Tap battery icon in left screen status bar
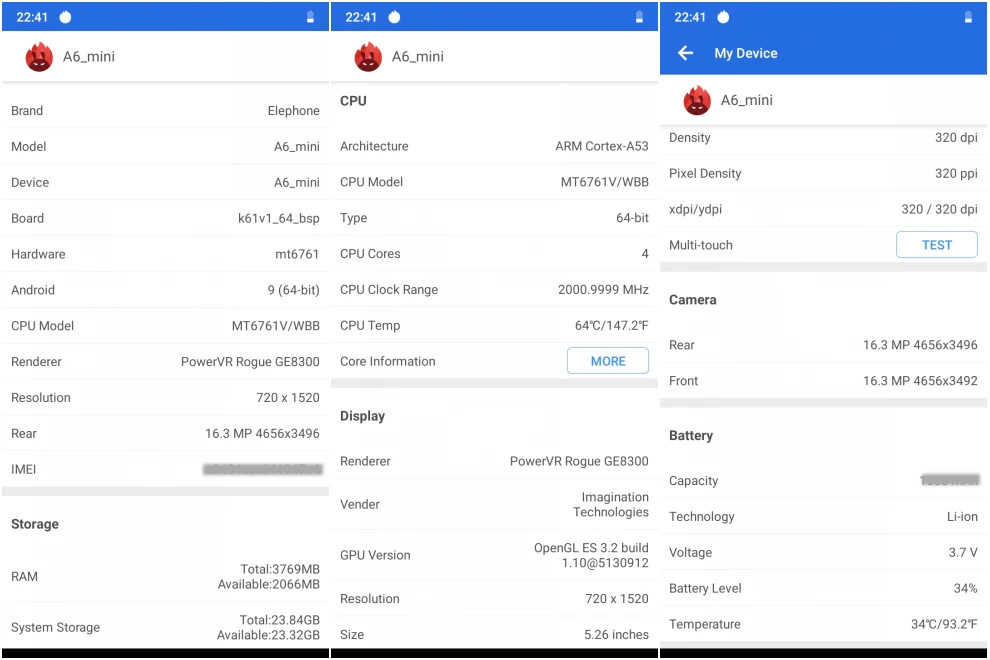Image resolution: width=990 pixels, height=660 pixels. point(310,17)
